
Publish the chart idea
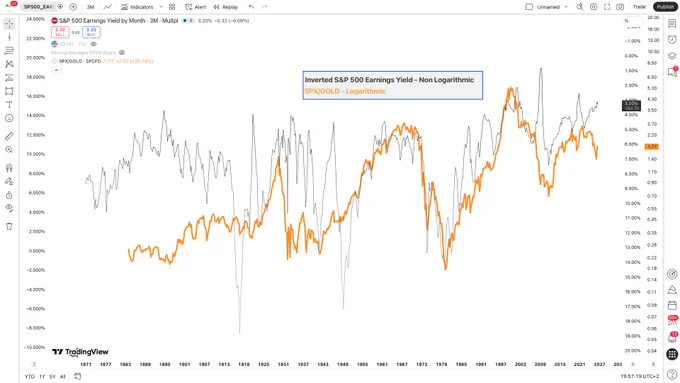coord(665,7)
